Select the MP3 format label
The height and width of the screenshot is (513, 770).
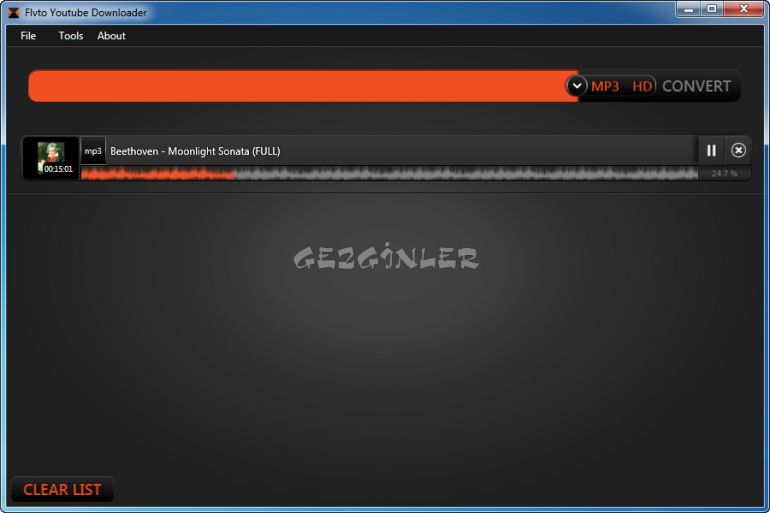(x=605, y=86)
